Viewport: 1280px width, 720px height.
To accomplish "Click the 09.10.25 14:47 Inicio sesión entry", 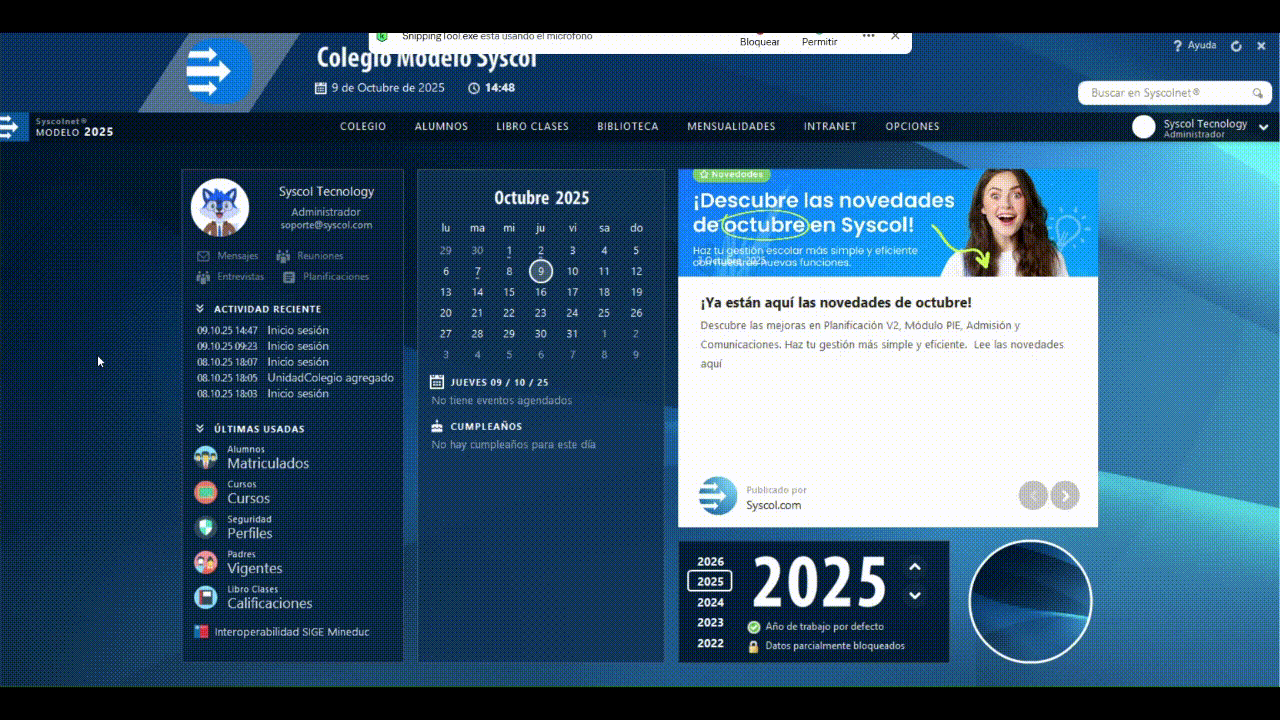I will 263,330.
